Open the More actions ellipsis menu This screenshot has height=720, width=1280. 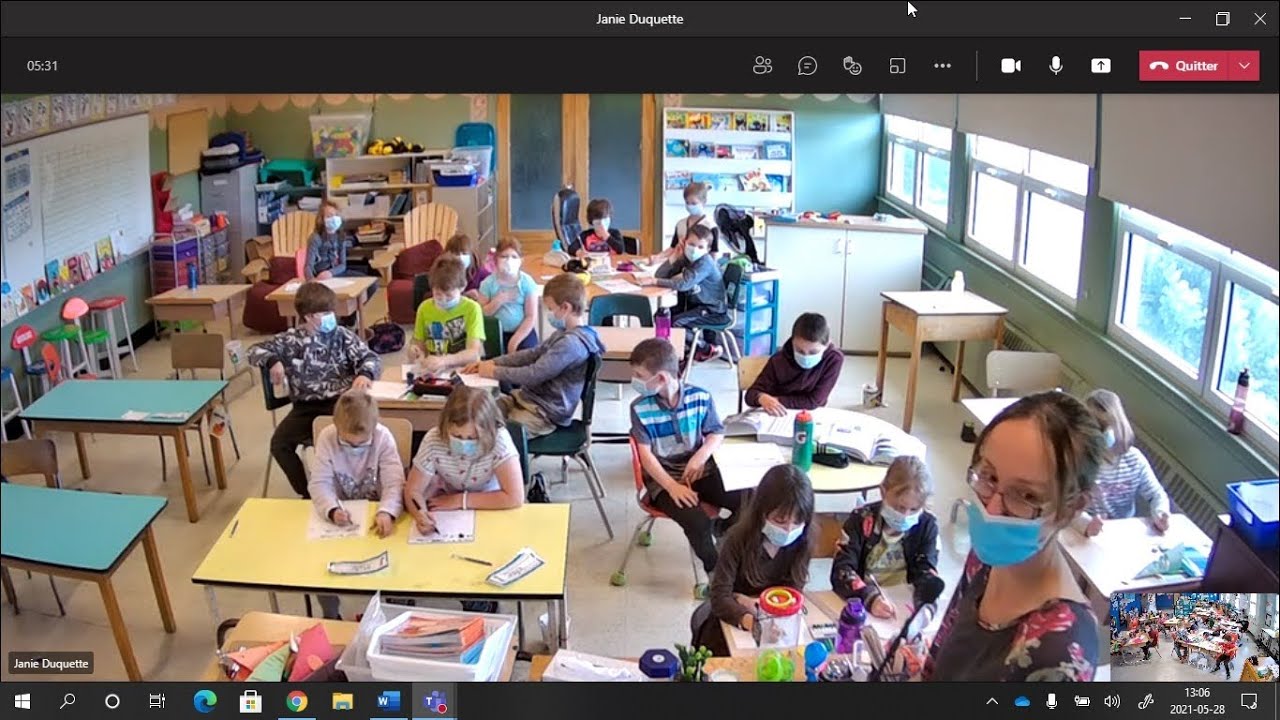tap(942, 66)
